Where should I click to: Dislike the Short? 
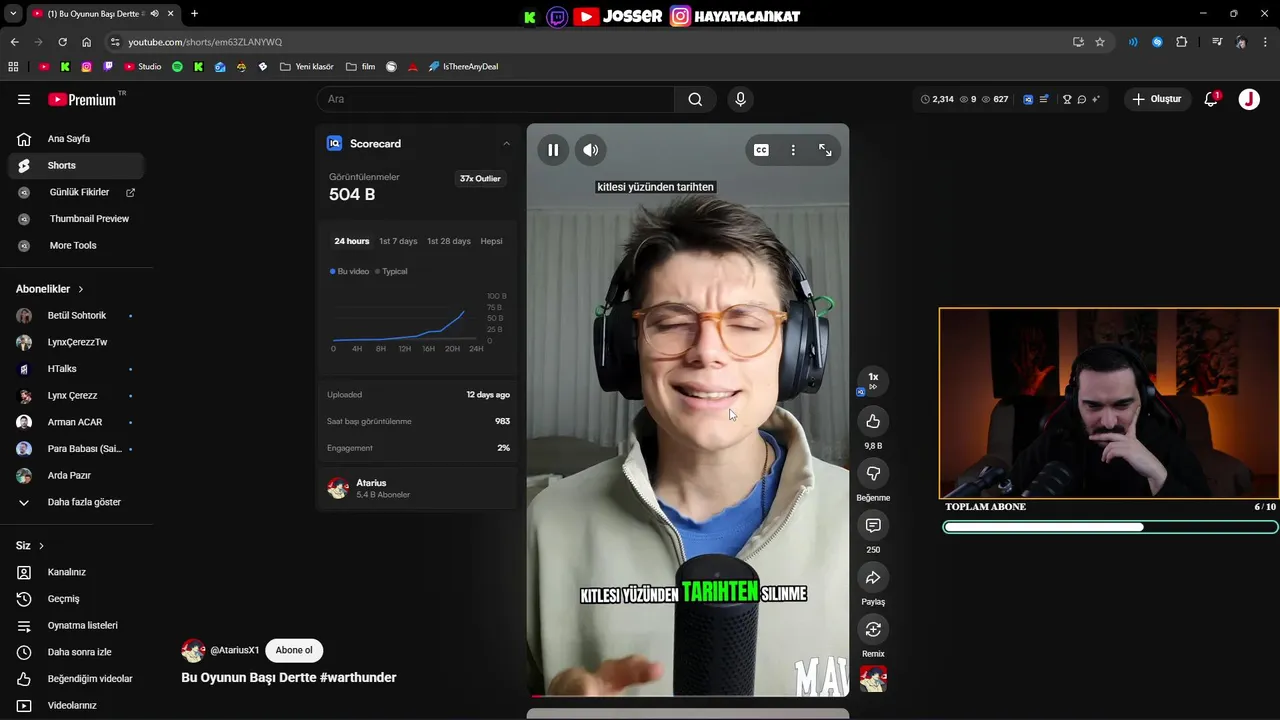coord(873,473)
